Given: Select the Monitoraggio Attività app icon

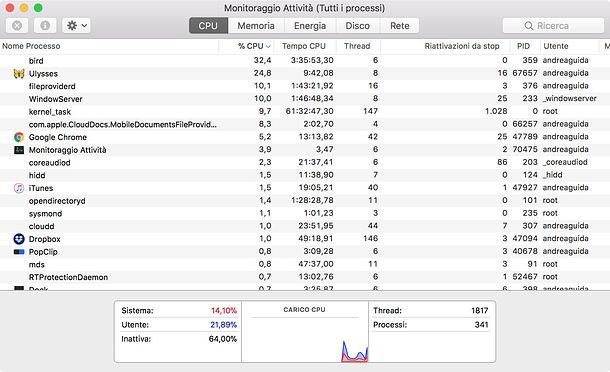Looking at the screenshot, I should click(19, 150).
